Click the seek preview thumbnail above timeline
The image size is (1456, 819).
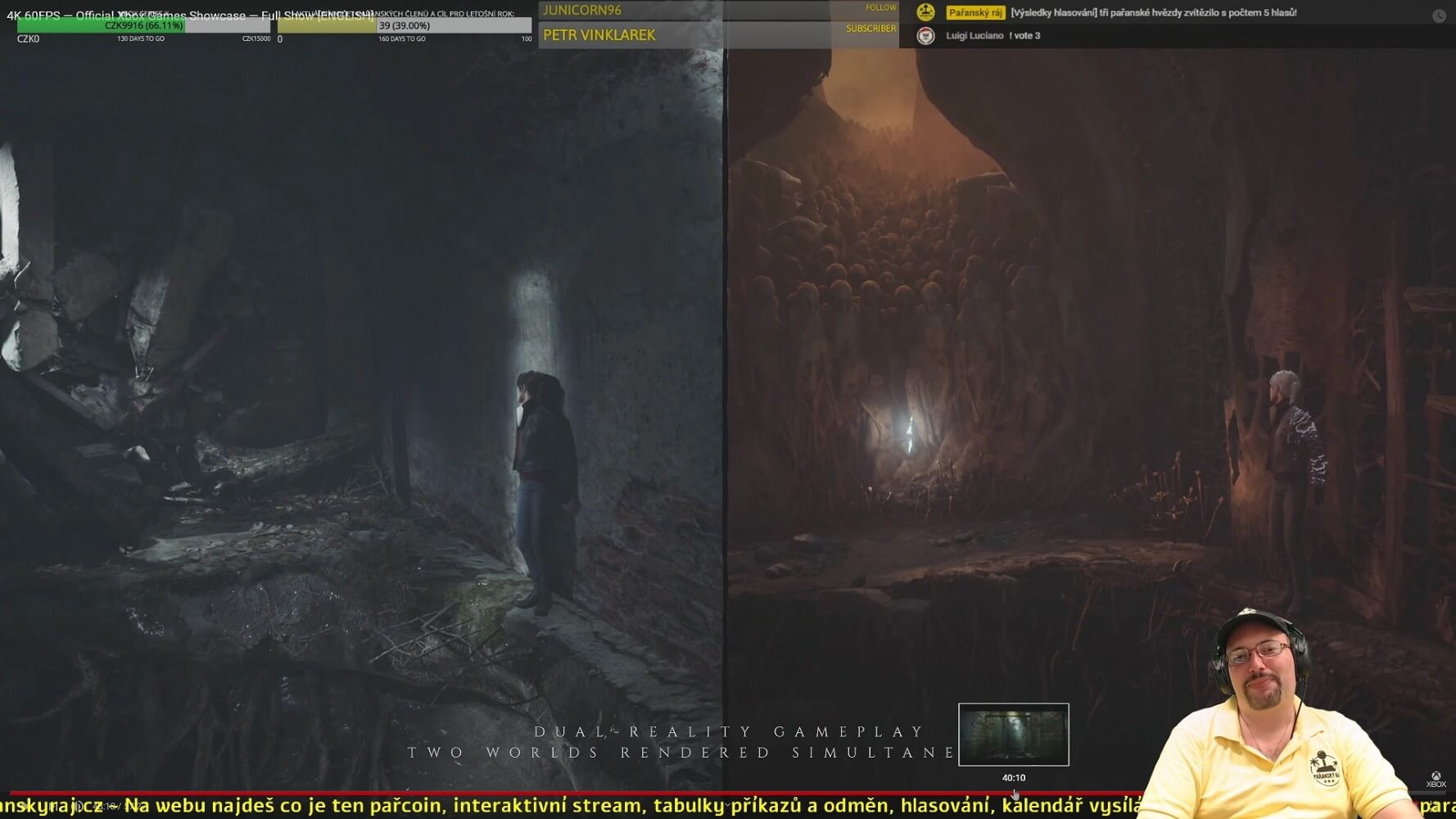click(1013, 735)
